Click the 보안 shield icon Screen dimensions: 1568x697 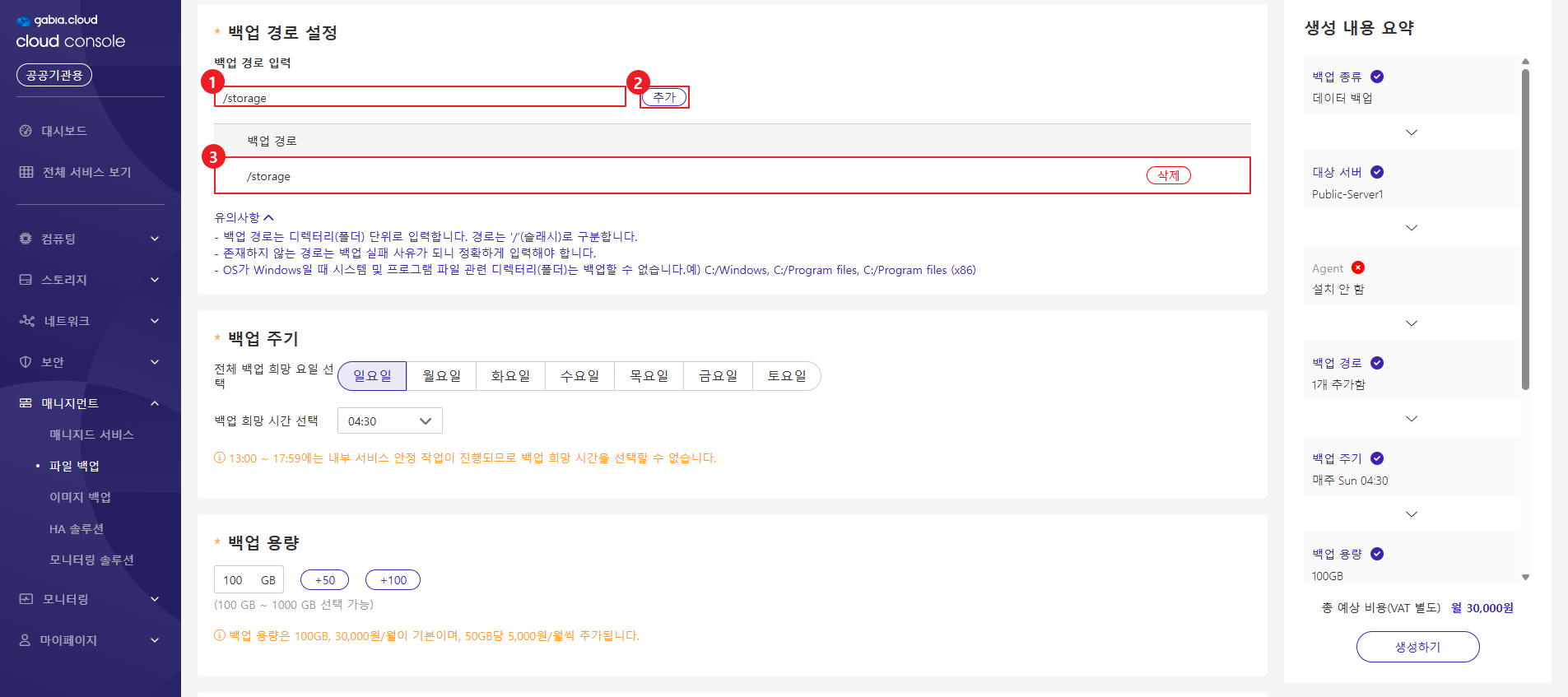click(26, 362)
